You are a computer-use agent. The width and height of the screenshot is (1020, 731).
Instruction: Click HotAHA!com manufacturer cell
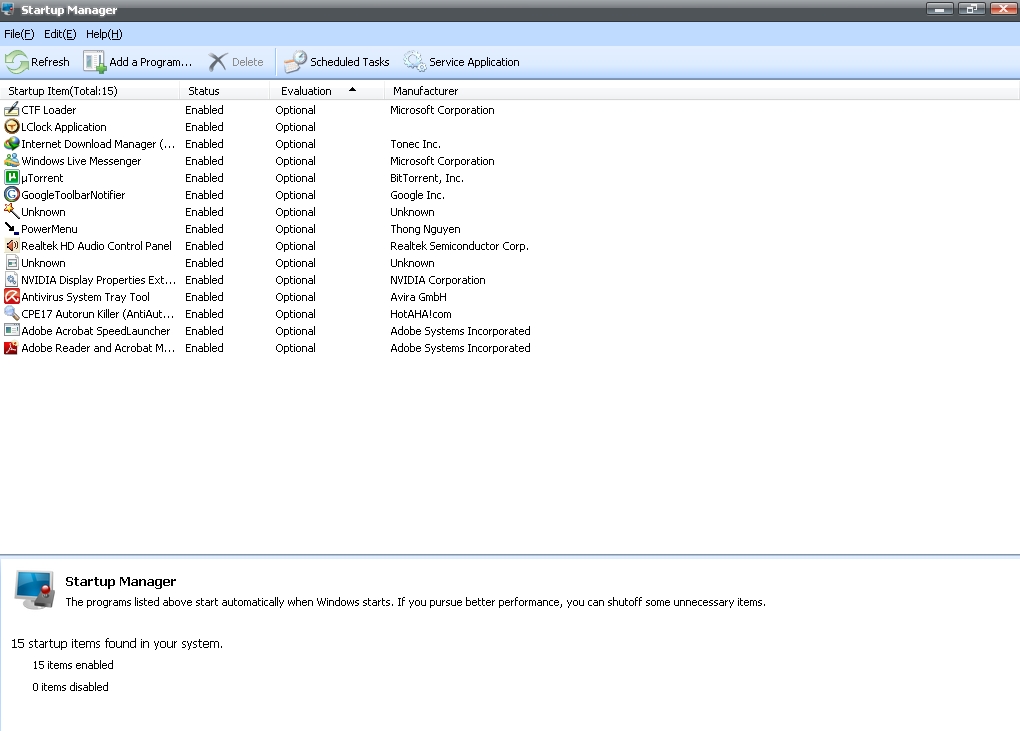pos(420,313)
